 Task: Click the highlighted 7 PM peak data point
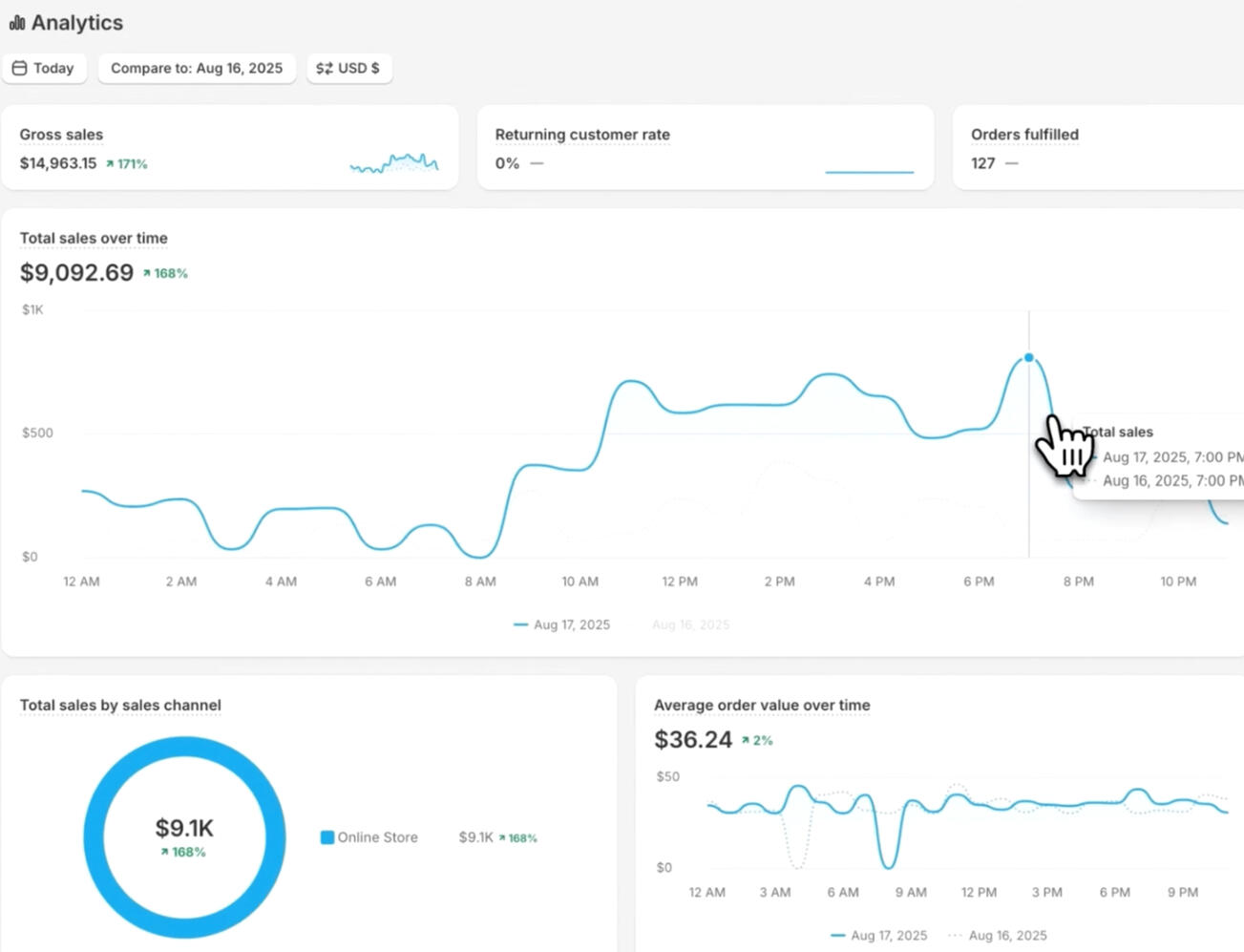click(1028, 358)
